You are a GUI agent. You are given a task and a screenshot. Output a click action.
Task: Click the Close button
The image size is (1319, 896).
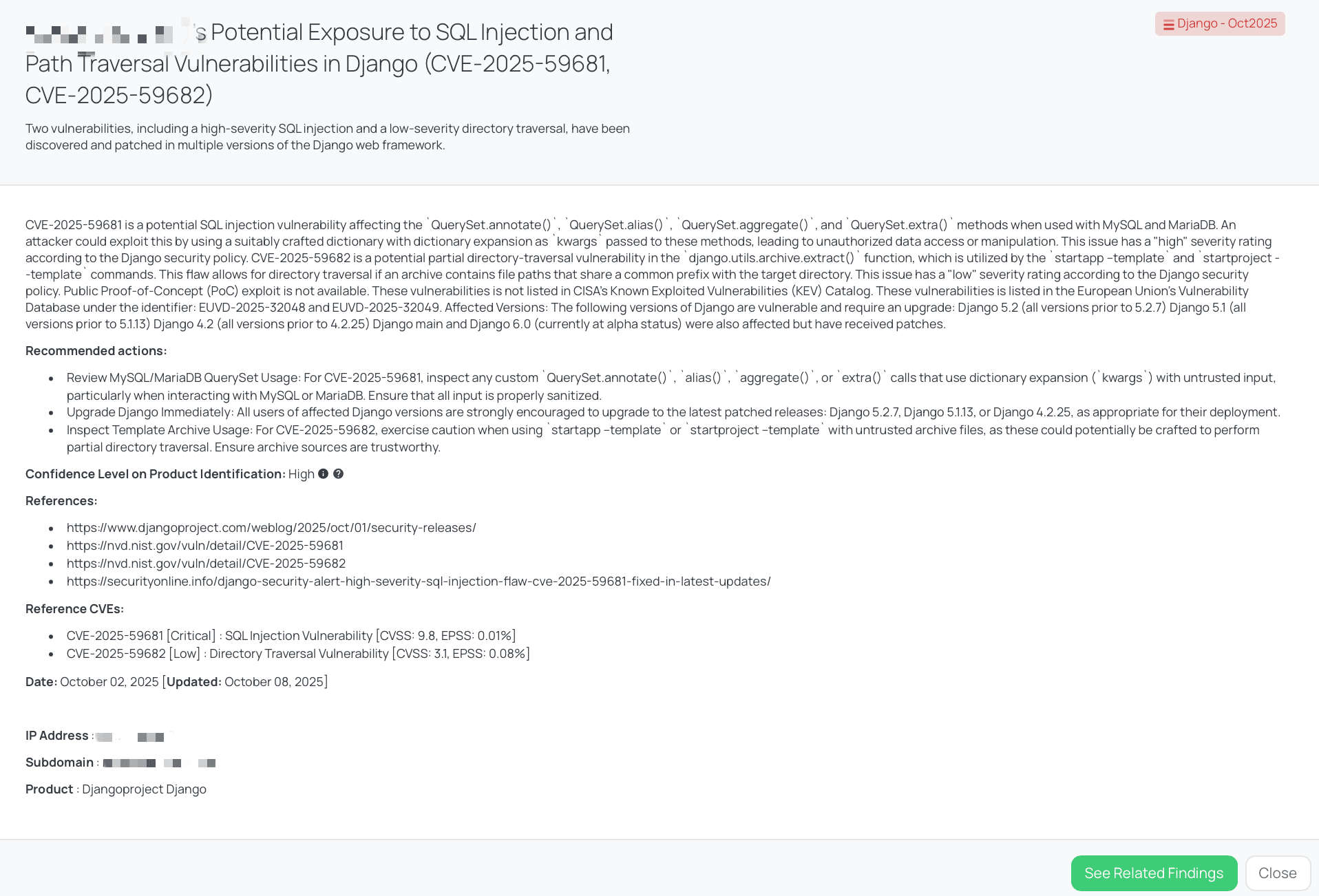coord(1278,873)
